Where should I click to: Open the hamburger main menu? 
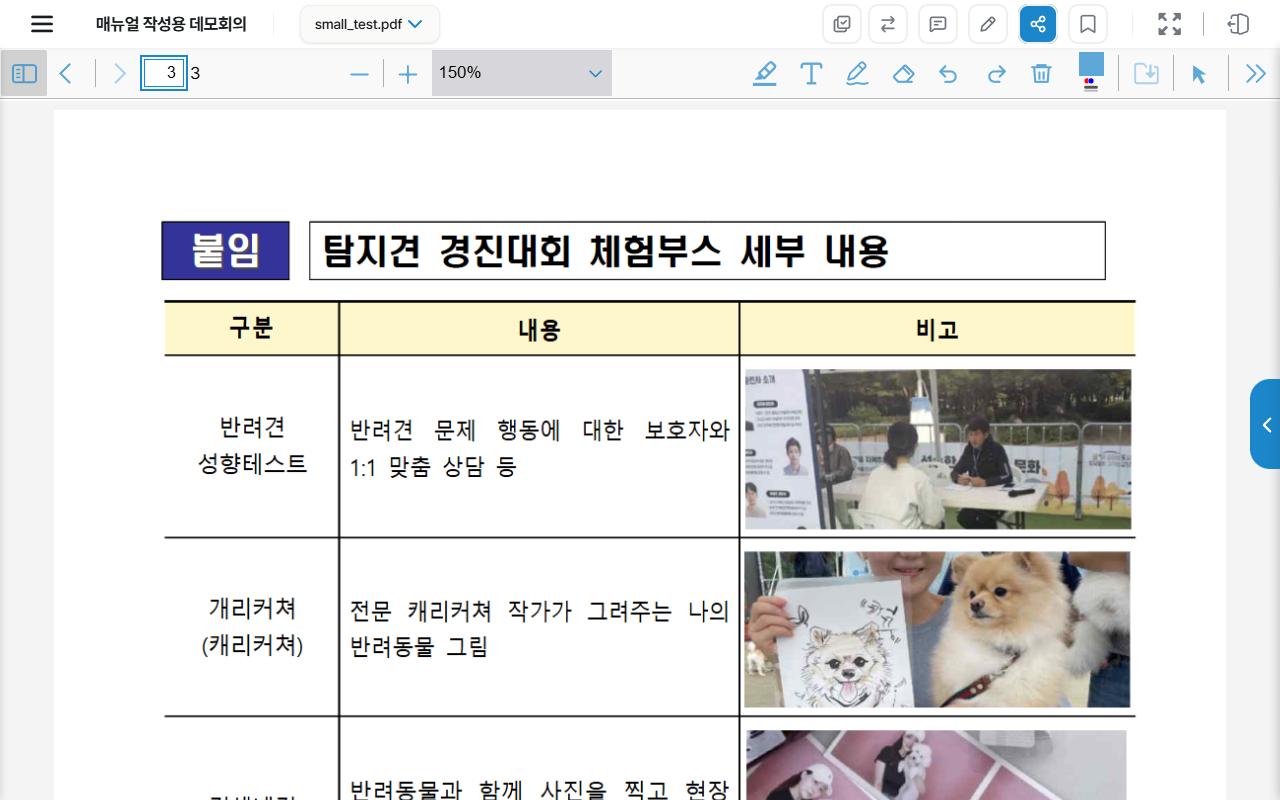(42, 24)
